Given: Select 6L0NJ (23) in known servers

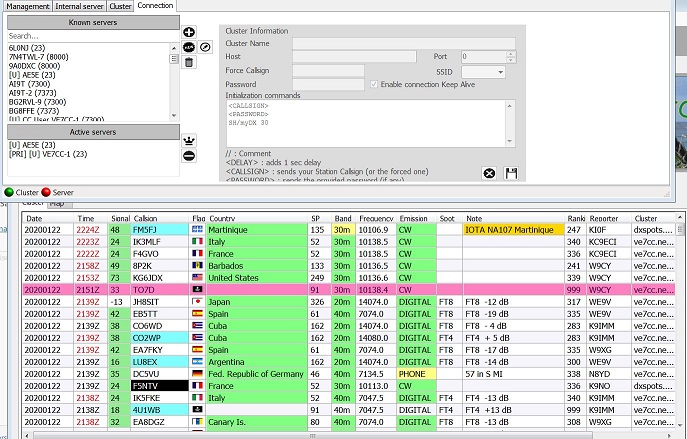Looking at the screenshot, I should point(27,48).
